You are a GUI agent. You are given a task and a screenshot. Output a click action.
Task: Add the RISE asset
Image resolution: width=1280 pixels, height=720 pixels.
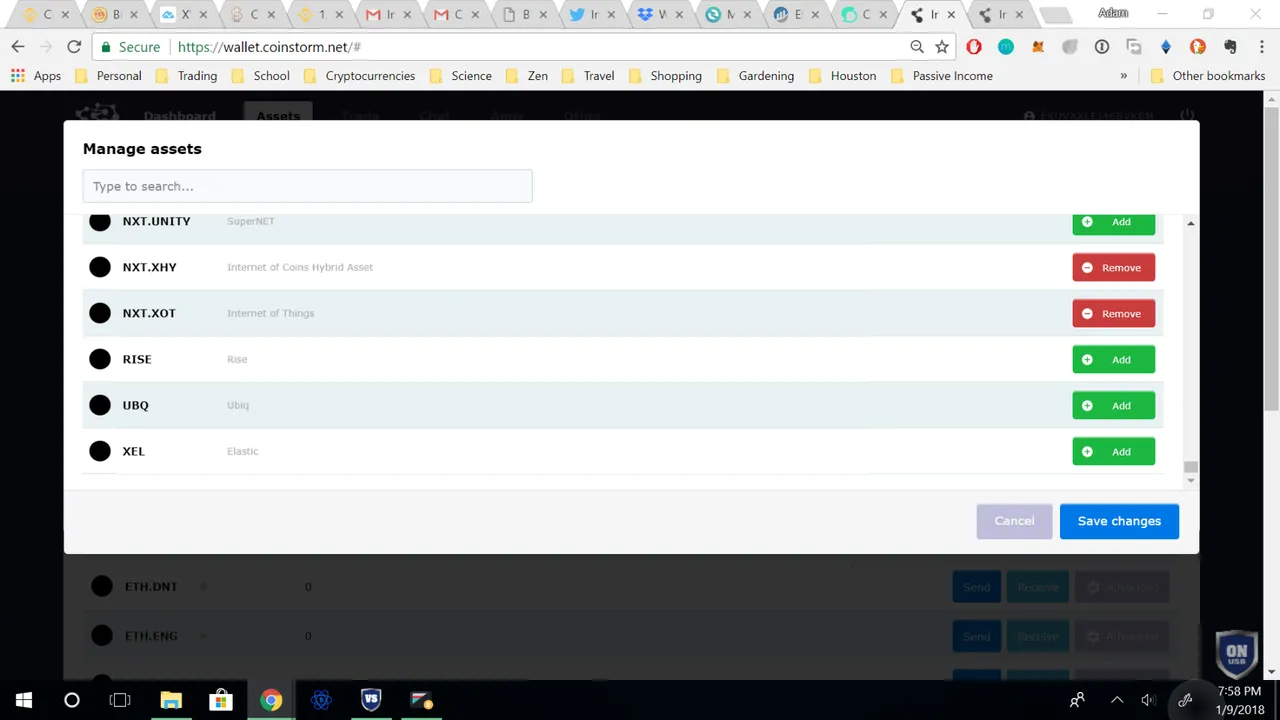point(1113,360)
